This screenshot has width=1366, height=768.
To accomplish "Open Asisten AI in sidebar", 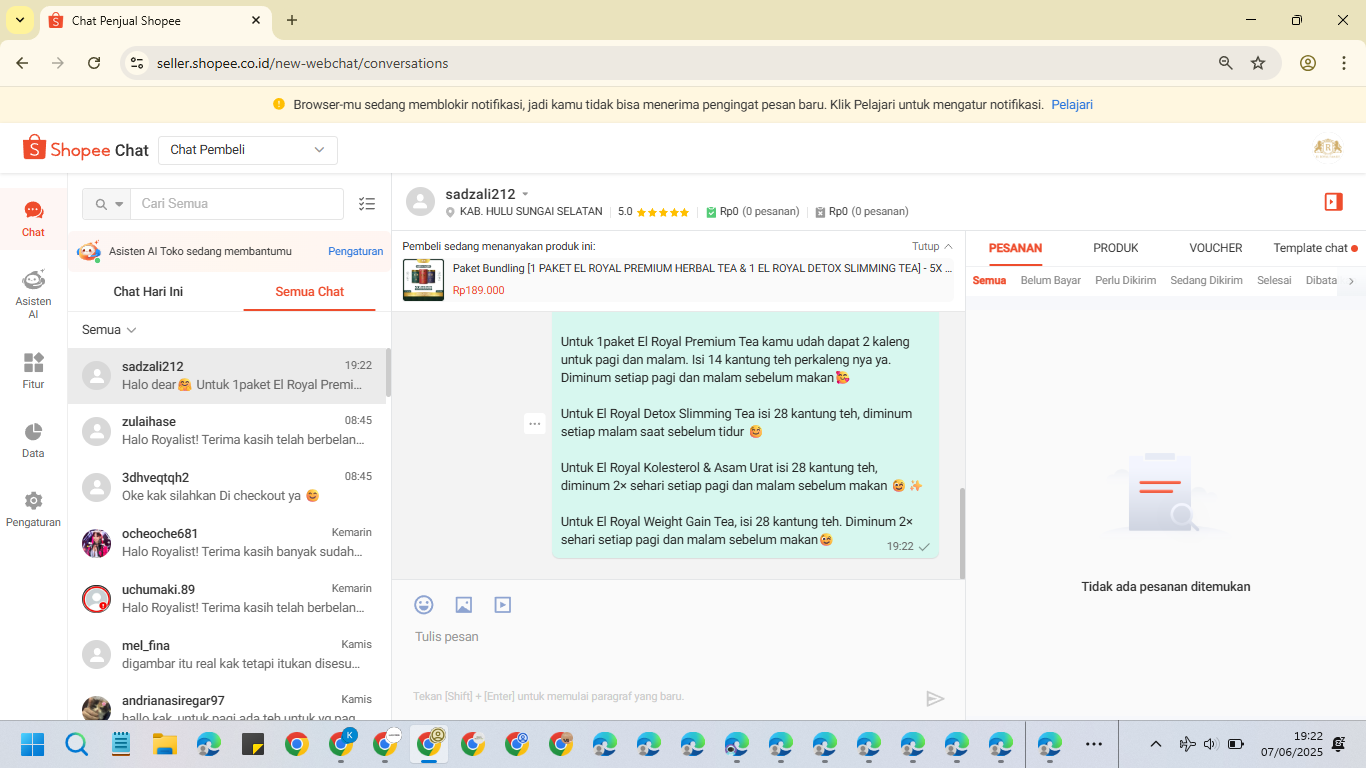I will (x=33, y=294).
